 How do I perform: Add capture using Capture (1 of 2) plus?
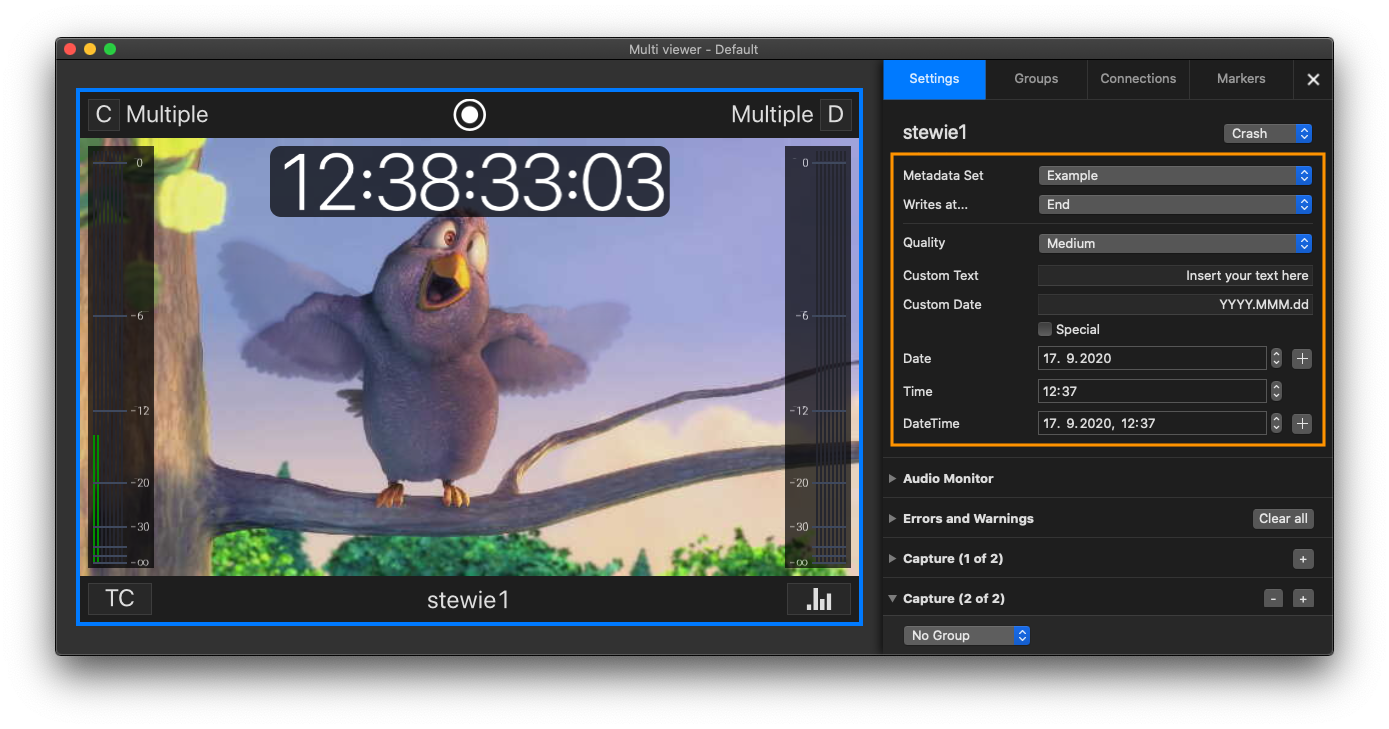tap(1303, 559)
